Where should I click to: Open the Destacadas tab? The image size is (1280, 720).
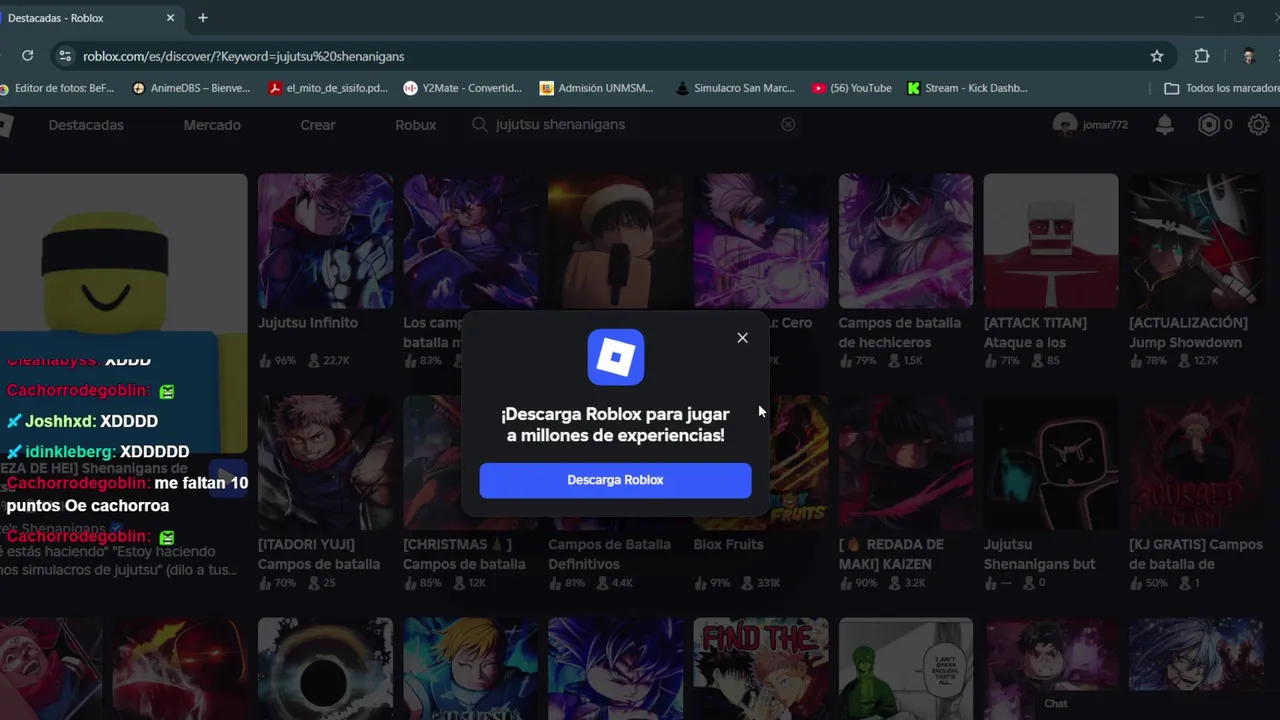86,125
